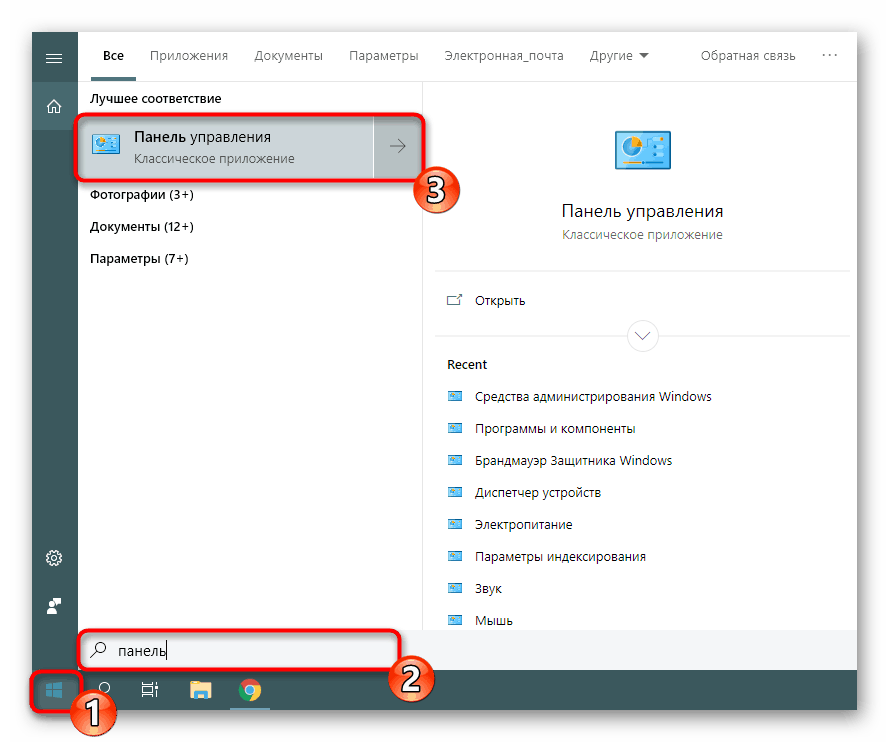Image resolution: width=889 pixels, height=742 pixels.
Task: Click the Control Panel icon in best match
Action: pos(106,145)
